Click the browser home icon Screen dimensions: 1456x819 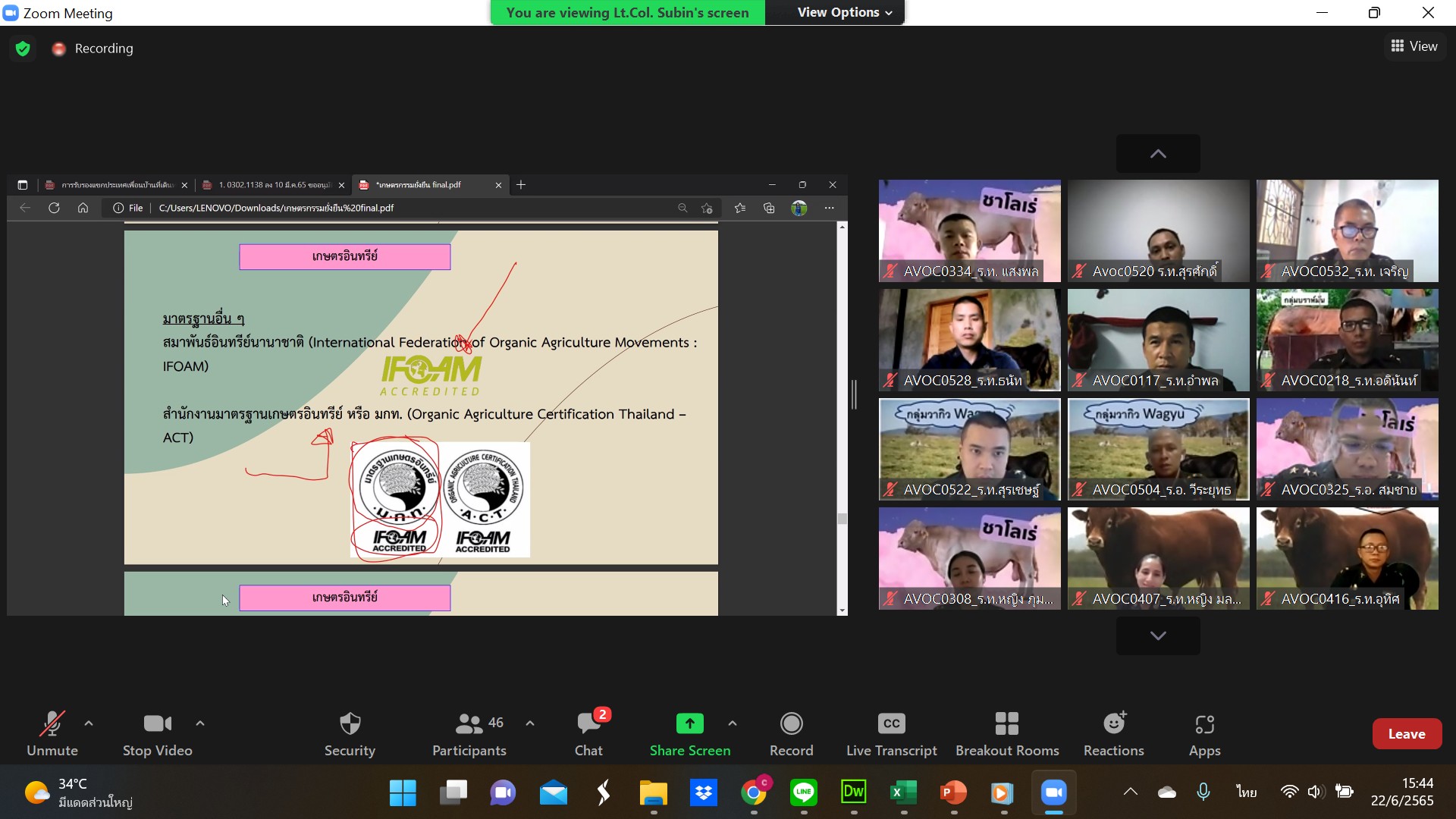(x=83, y=208)
